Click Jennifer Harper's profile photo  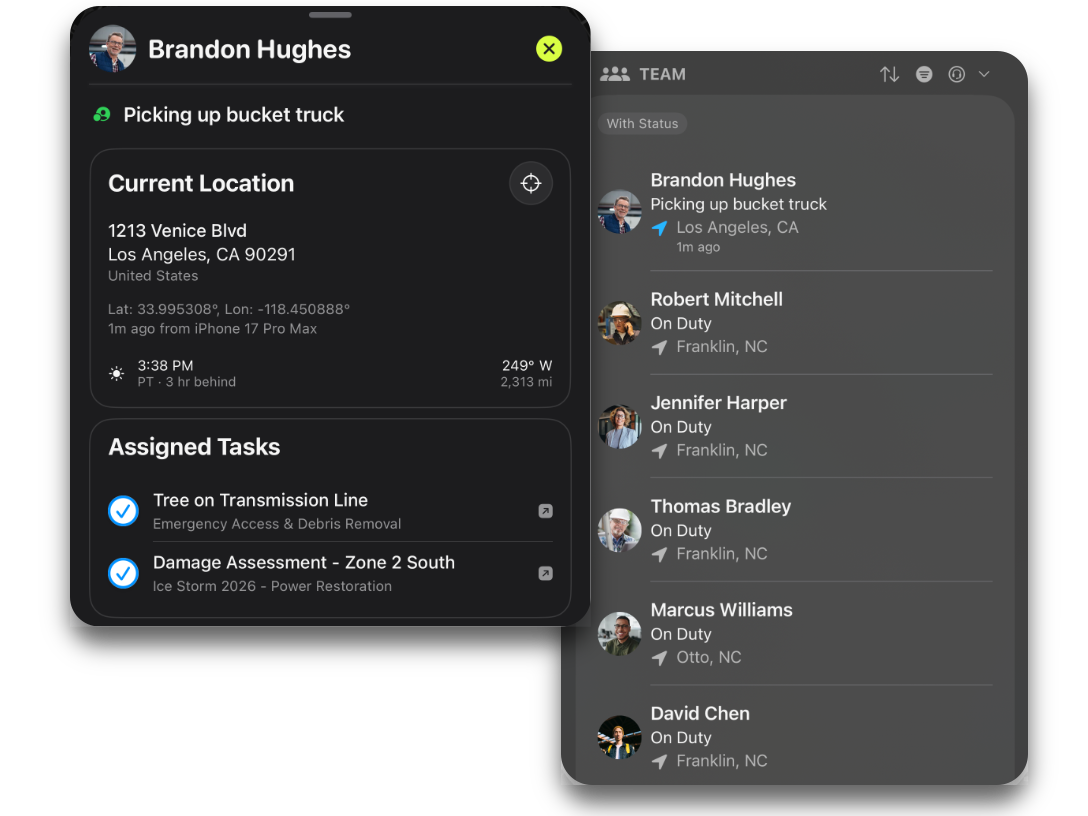(x=619, y=426)
